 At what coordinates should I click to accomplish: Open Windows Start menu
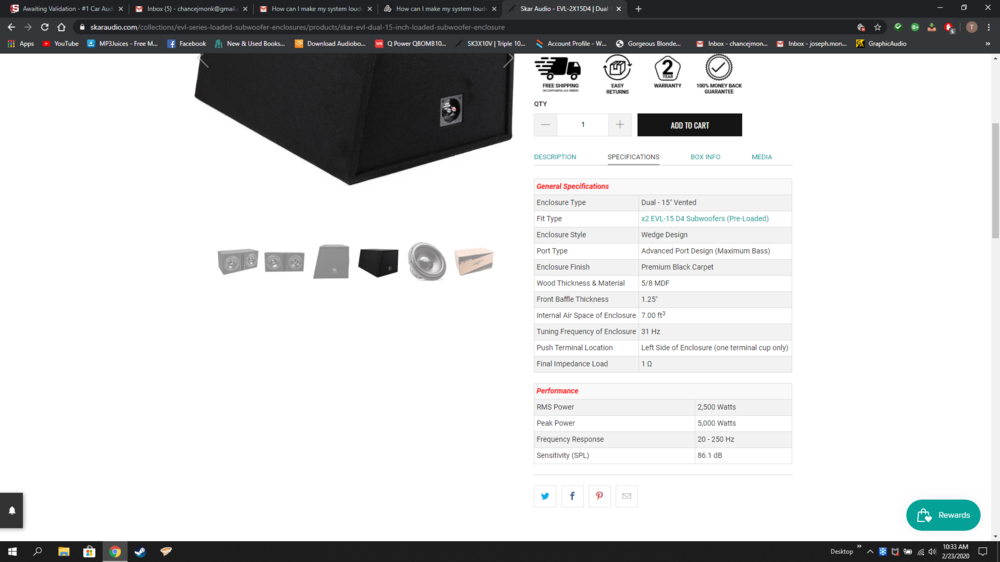pos(12,551)
